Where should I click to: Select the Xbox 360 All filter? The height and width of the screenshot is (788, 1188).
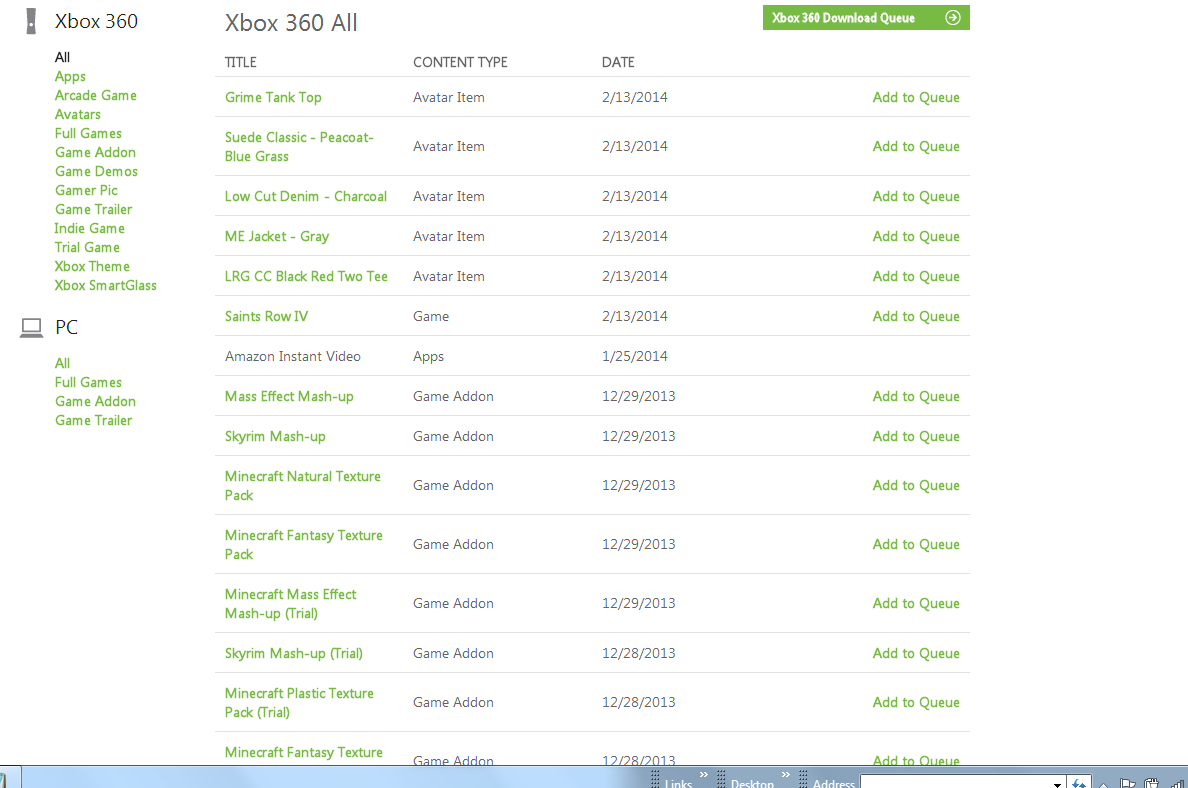pos(62,58)
